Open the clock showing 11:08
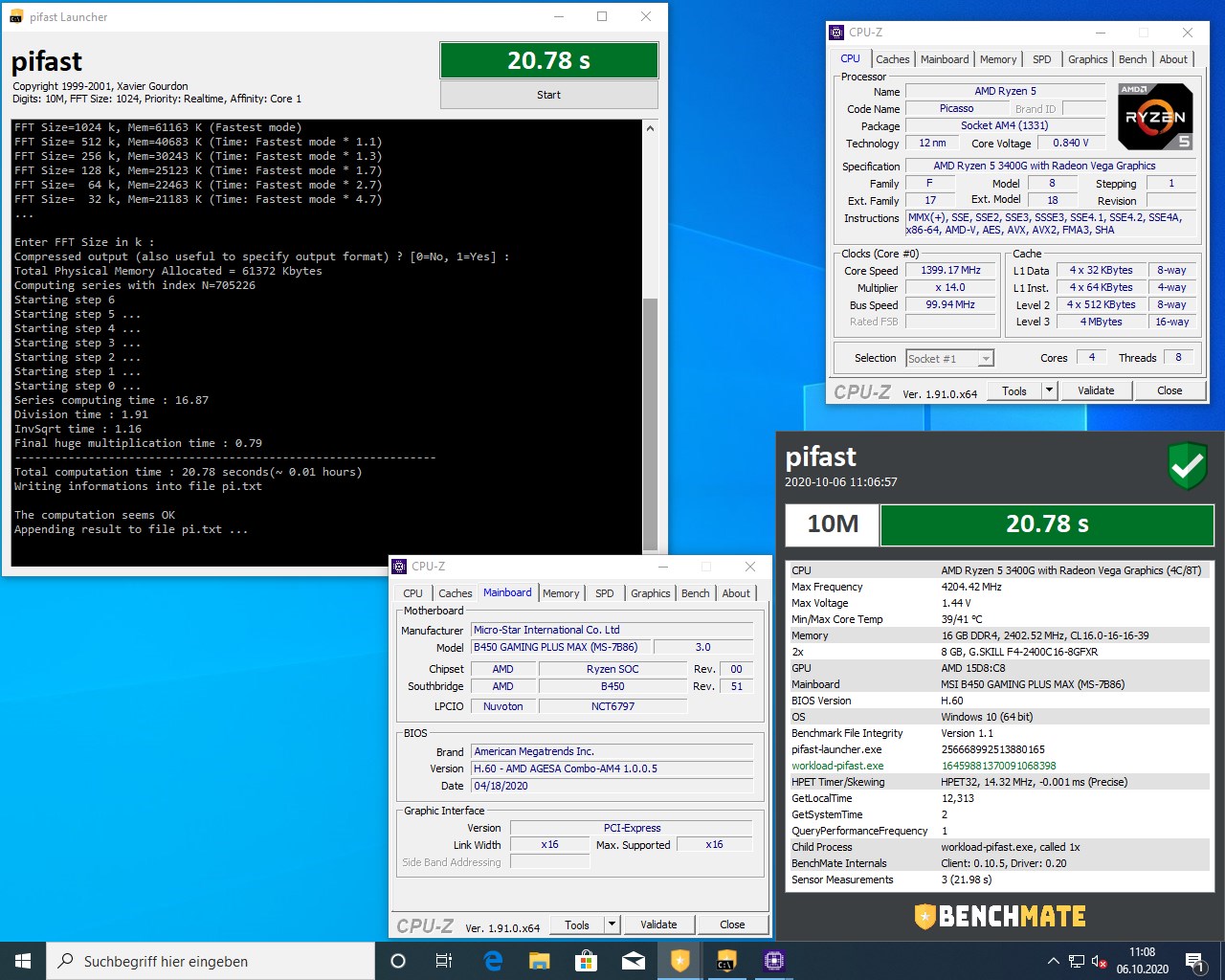Screen dimensions: 1225x980 pos(1142,961)
